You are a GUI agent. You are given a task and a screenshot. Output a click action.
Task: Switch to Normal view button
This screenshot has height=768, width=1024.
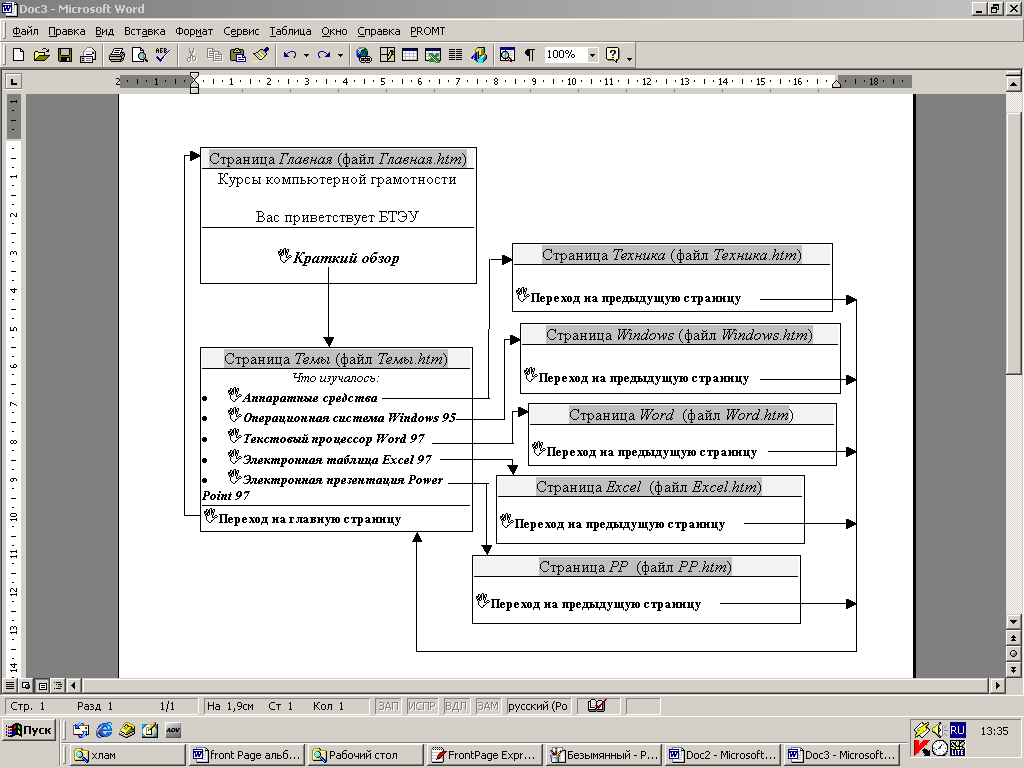9,685
